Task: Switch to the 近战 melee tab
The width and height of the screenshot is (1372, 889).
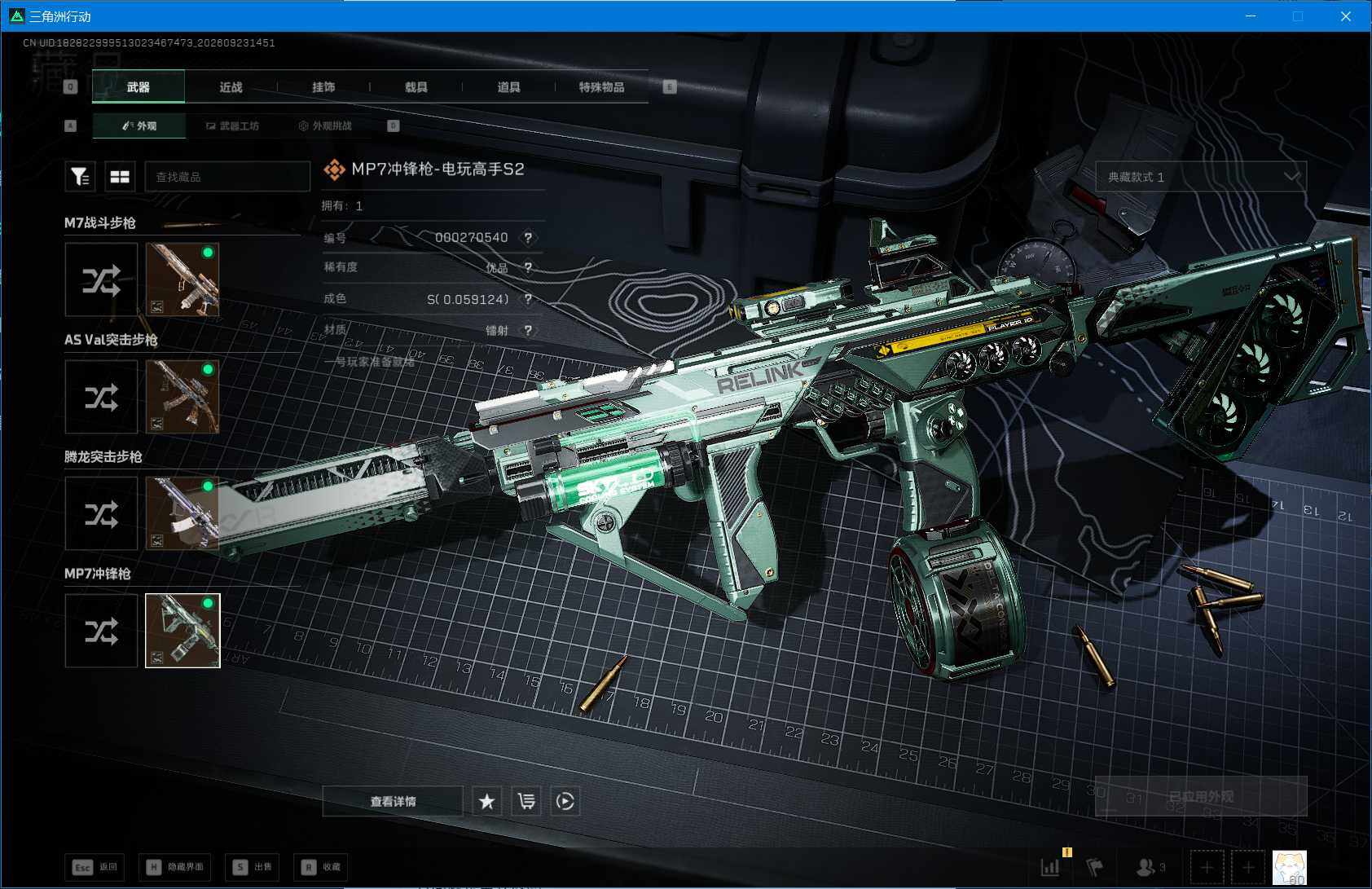Action: click(231, 86)
